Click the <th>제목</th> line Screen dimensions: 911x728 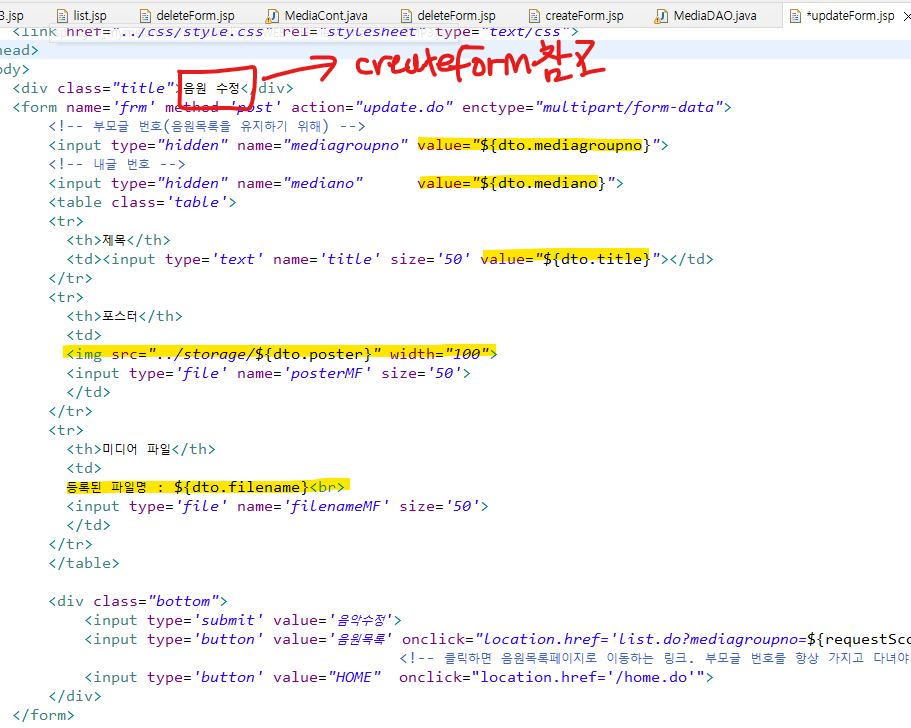click(x=119, y=241)
